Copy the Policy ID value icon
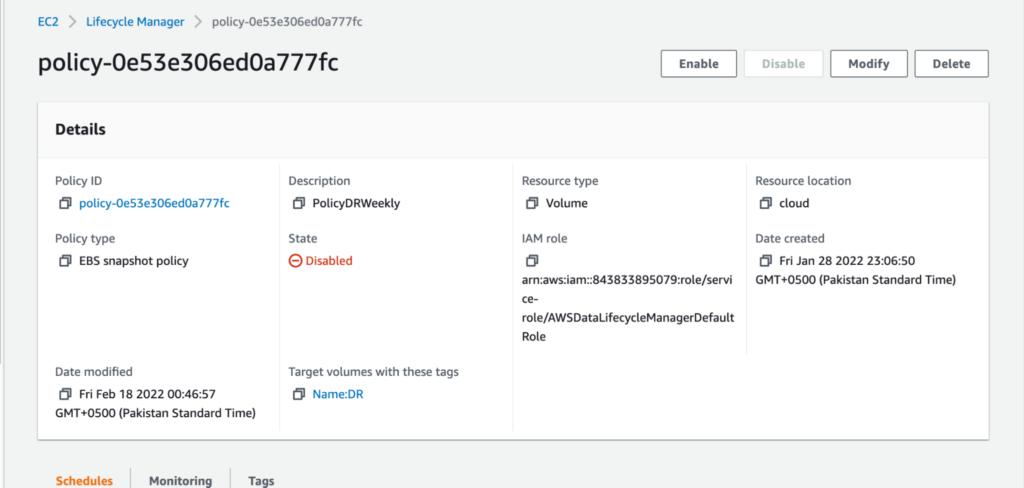 pos(65,204)
